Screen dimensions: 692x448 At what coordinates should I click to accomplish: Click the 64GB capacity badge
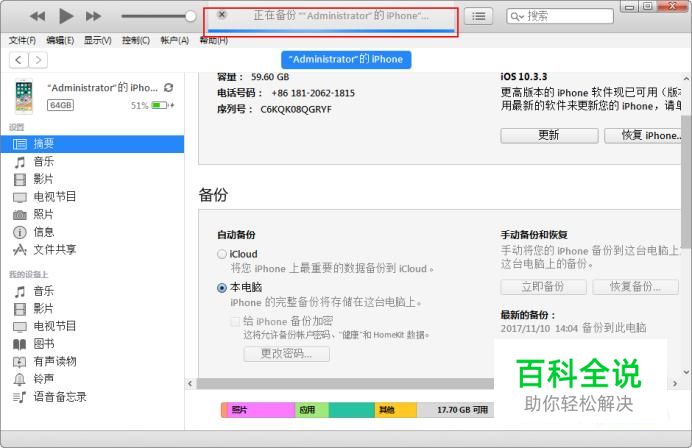(x=60, y=105)
